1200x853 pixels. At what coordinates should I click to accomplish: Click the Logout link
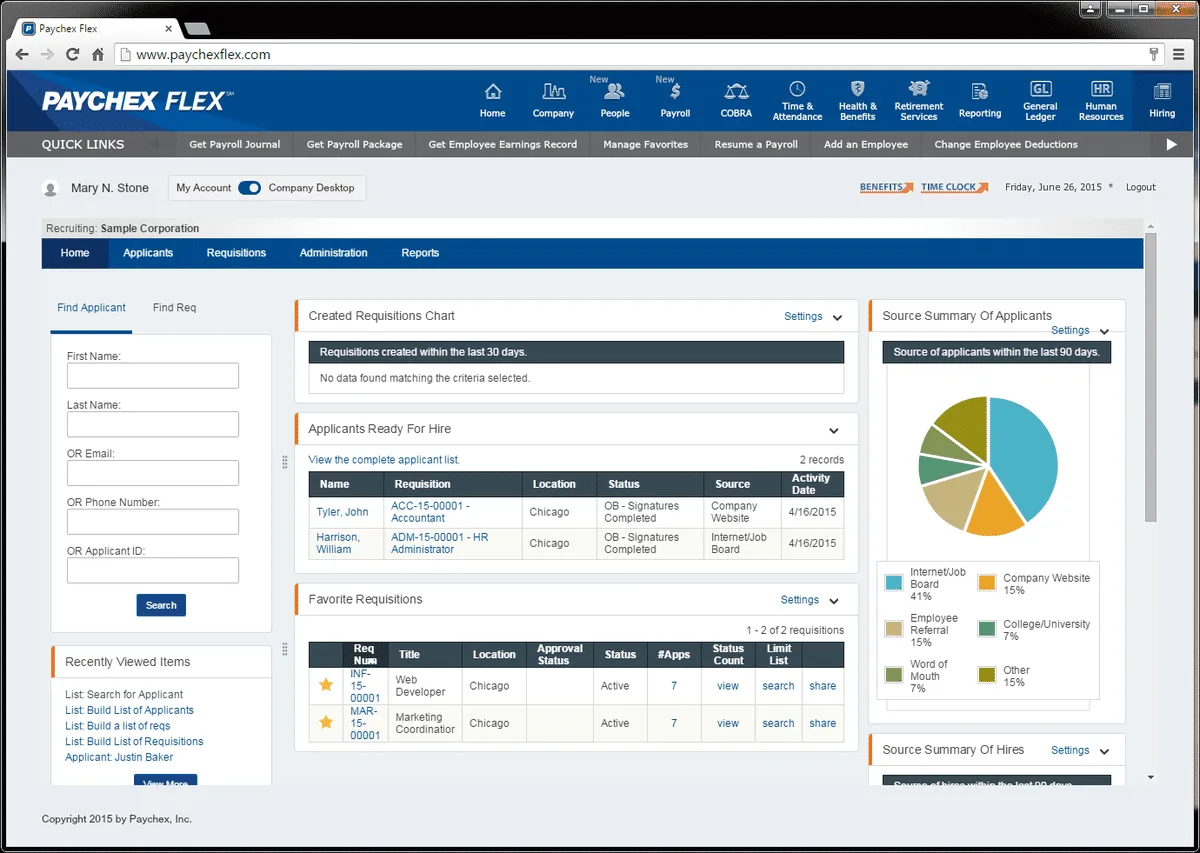(1141, 187)
